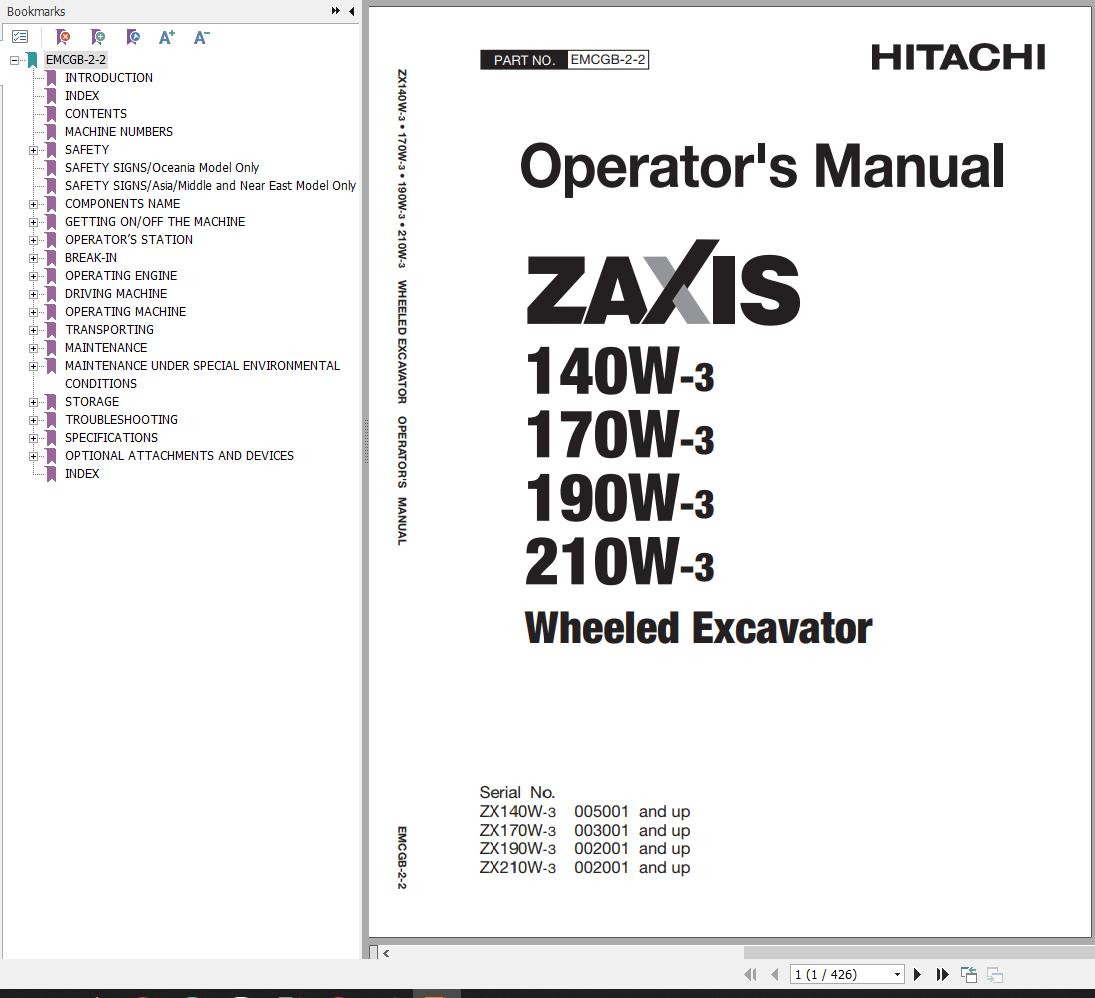The height and width of the screenshot is (998, 1095).
Task: Select GETTING ON/OFF THE MACHINE label
Action: (x=155, y=221)
